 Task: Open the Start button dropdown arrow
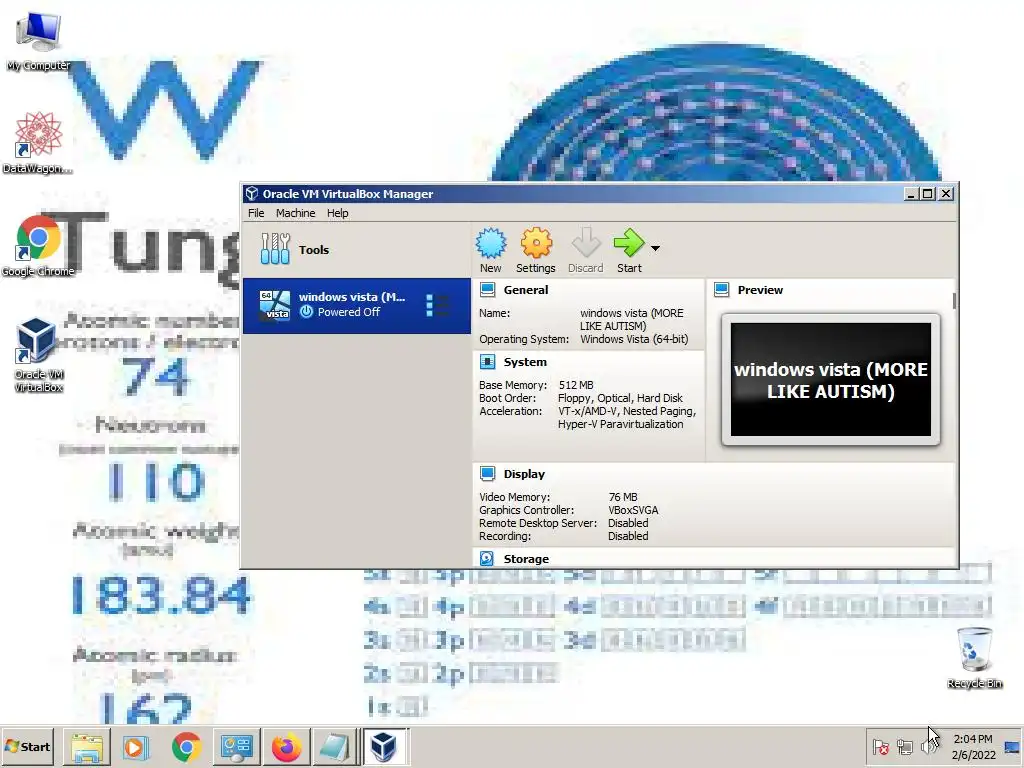(655, 248)
